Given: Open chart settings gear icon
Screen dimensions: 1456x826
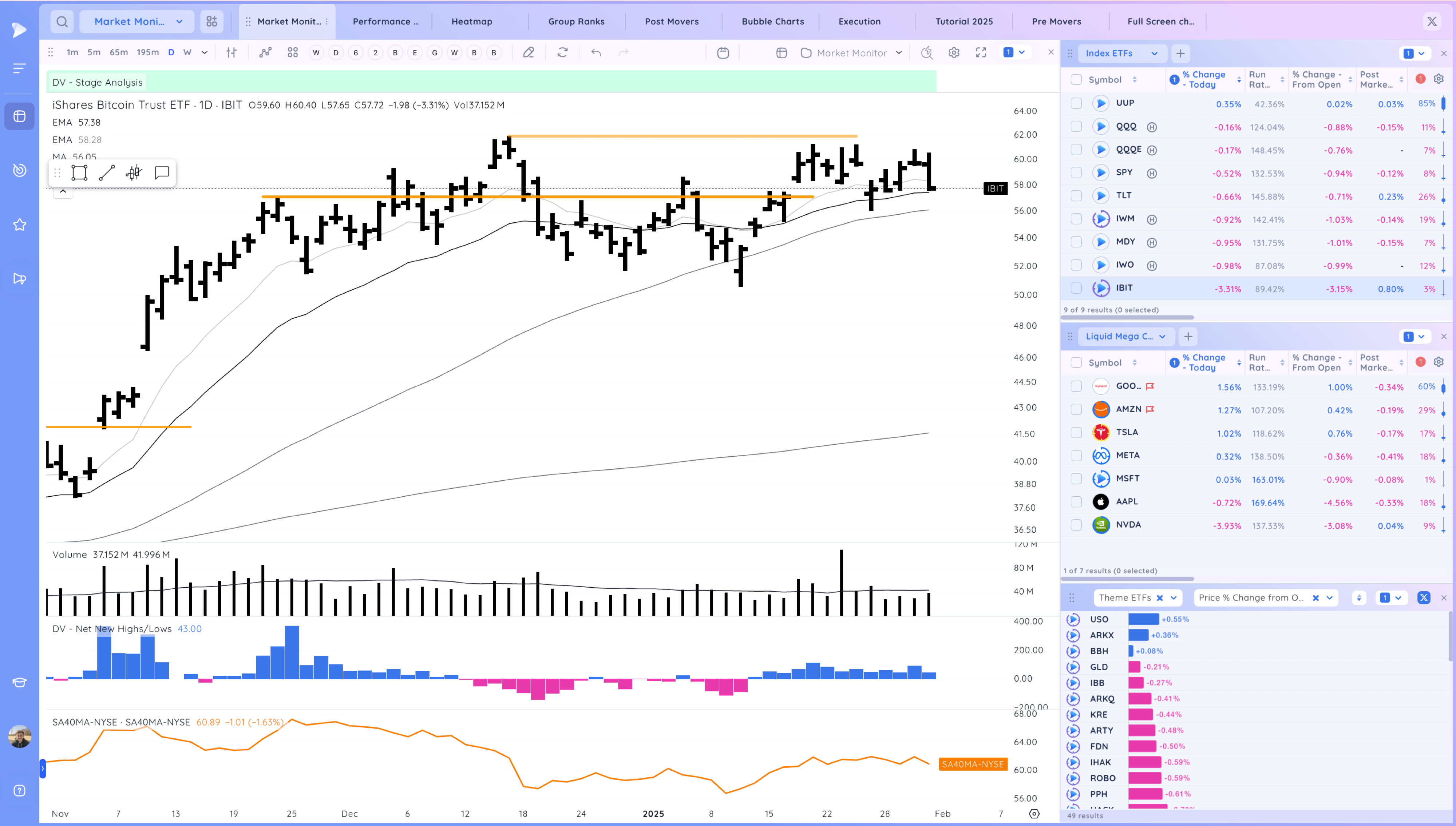Looking at the screenshot, I should tap(954, 53).
